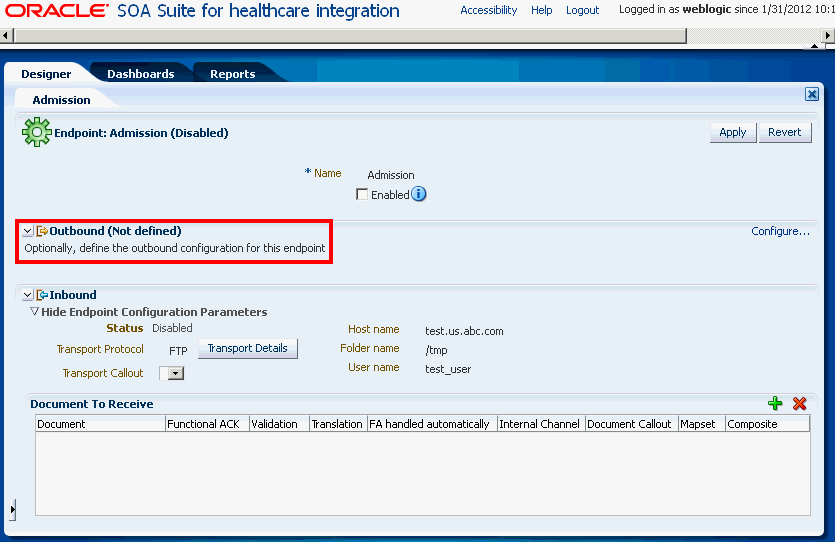Click the Status Disabled value

coord(172,328)
